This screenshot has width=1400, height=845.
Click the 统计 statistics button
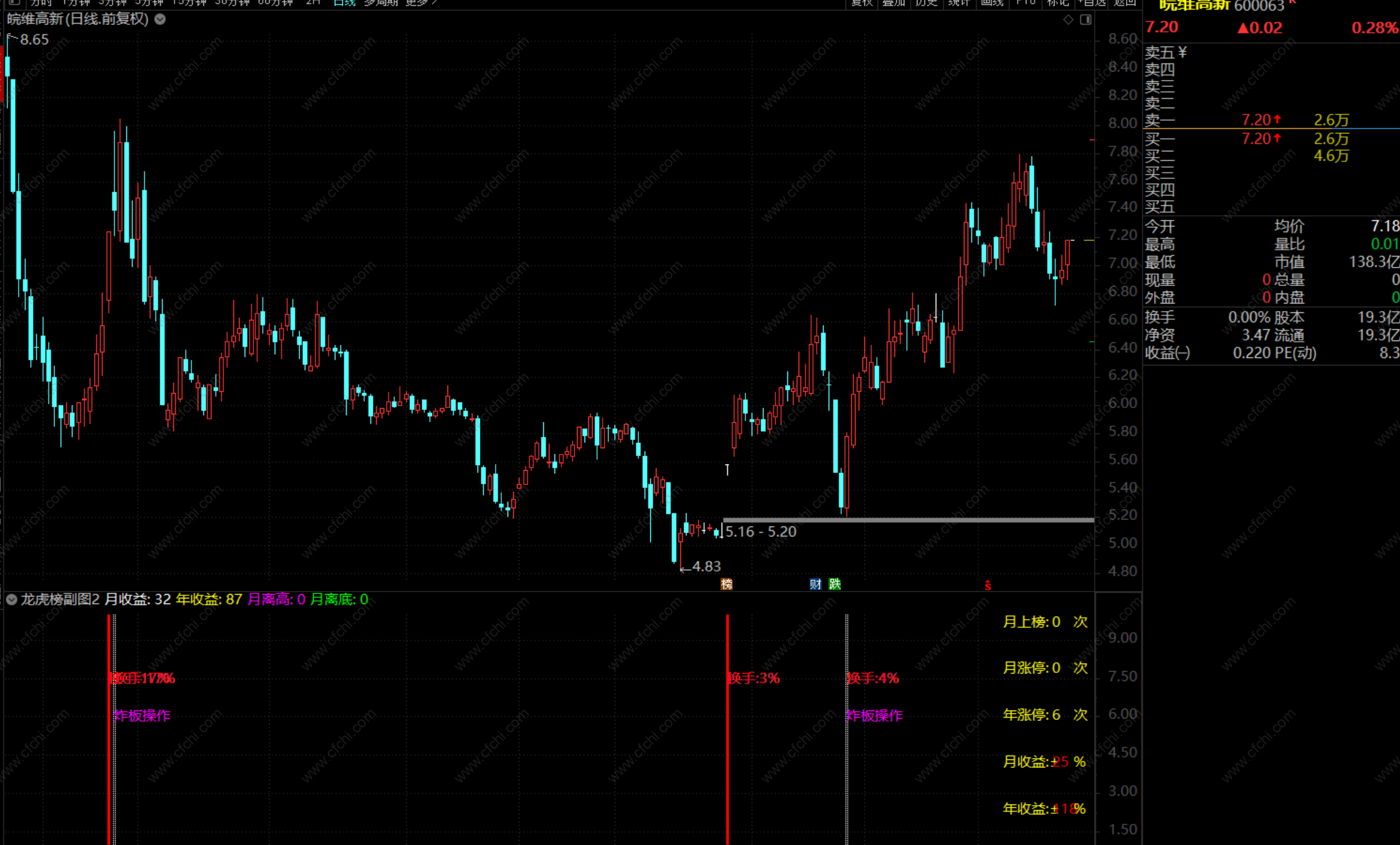[x=959, y=3]
